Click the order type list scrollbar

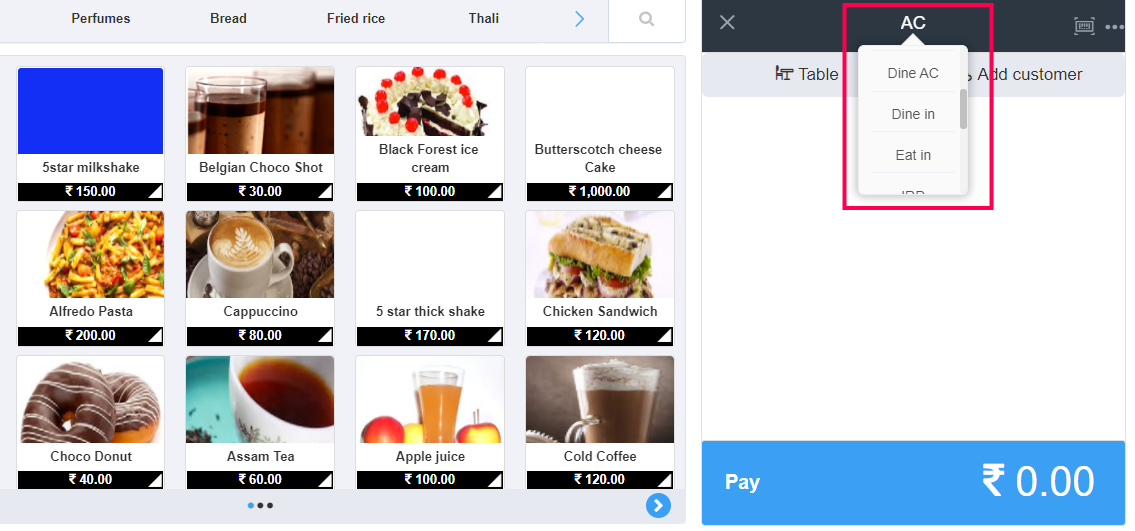963,109
